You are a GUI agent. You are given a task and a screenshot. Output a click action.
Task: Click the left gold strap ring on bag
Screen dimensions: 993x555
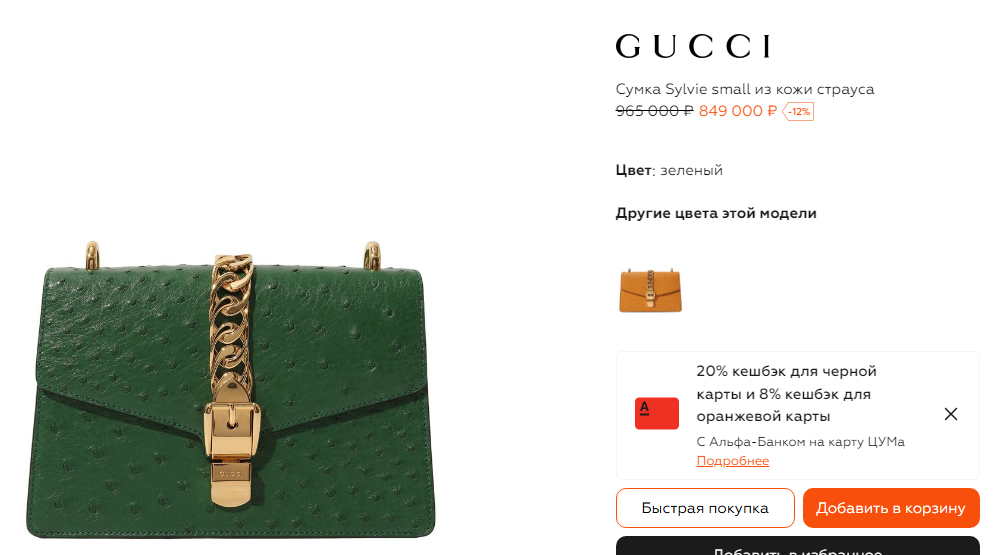click(x=92, y=255)
